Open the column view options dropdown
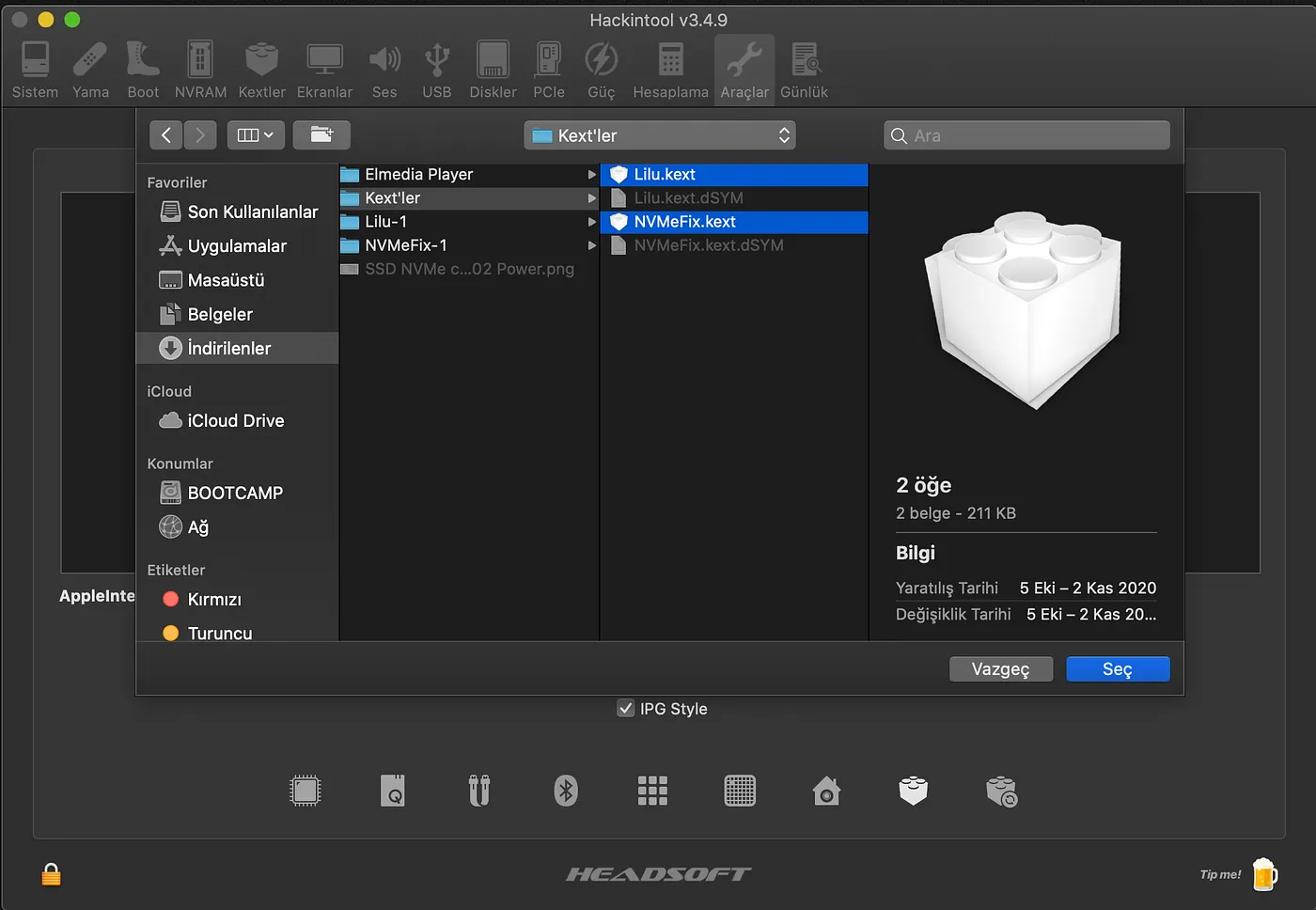The width and height of the screenshot is (1316, 910). 256,135
